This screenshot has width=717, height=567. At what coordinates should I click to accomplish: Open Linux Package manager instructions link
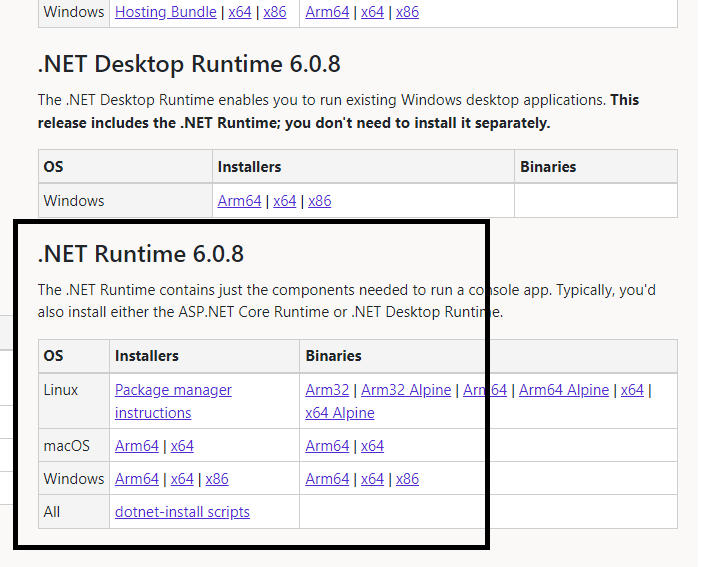point(173,401)
